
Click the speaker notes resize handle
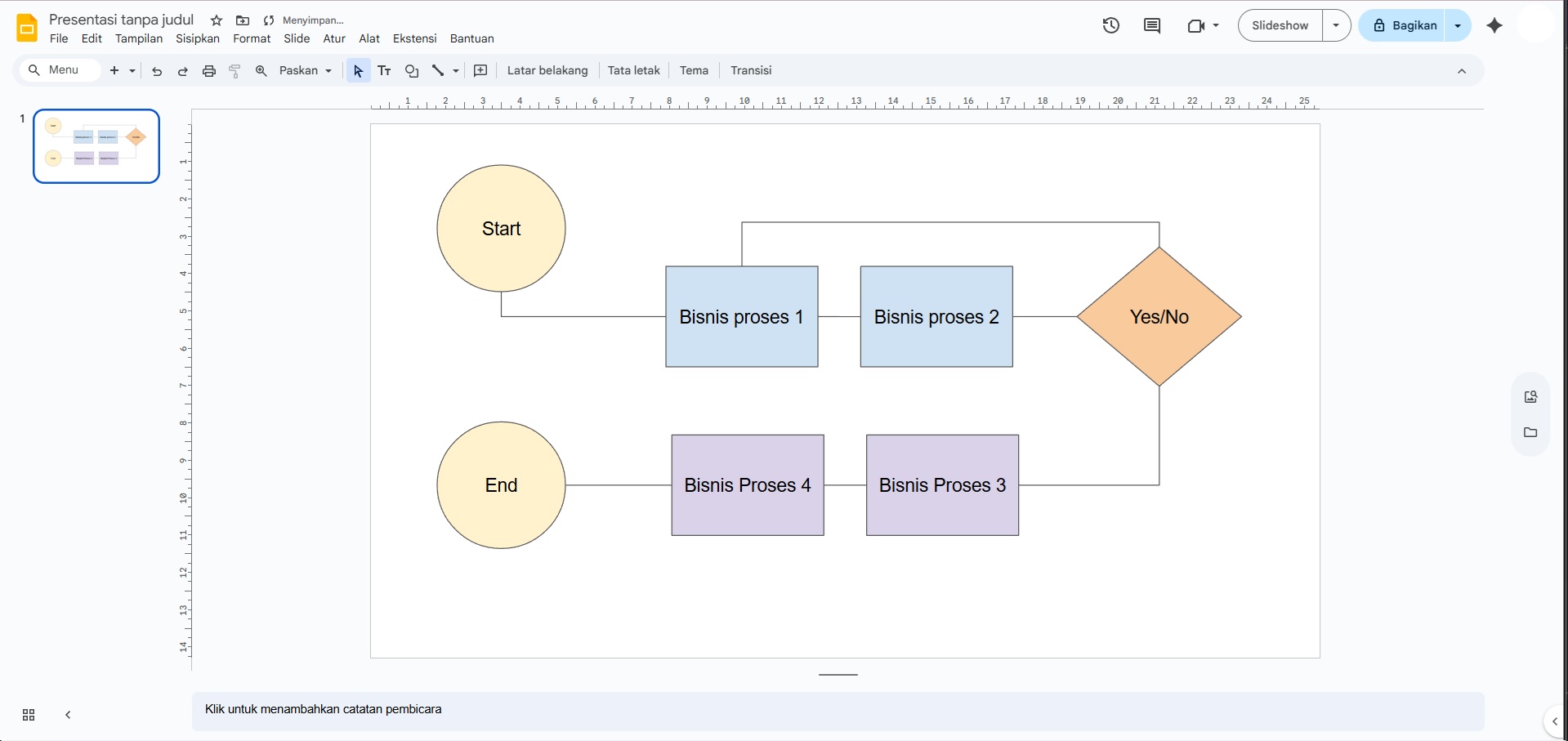coord(838,675)
